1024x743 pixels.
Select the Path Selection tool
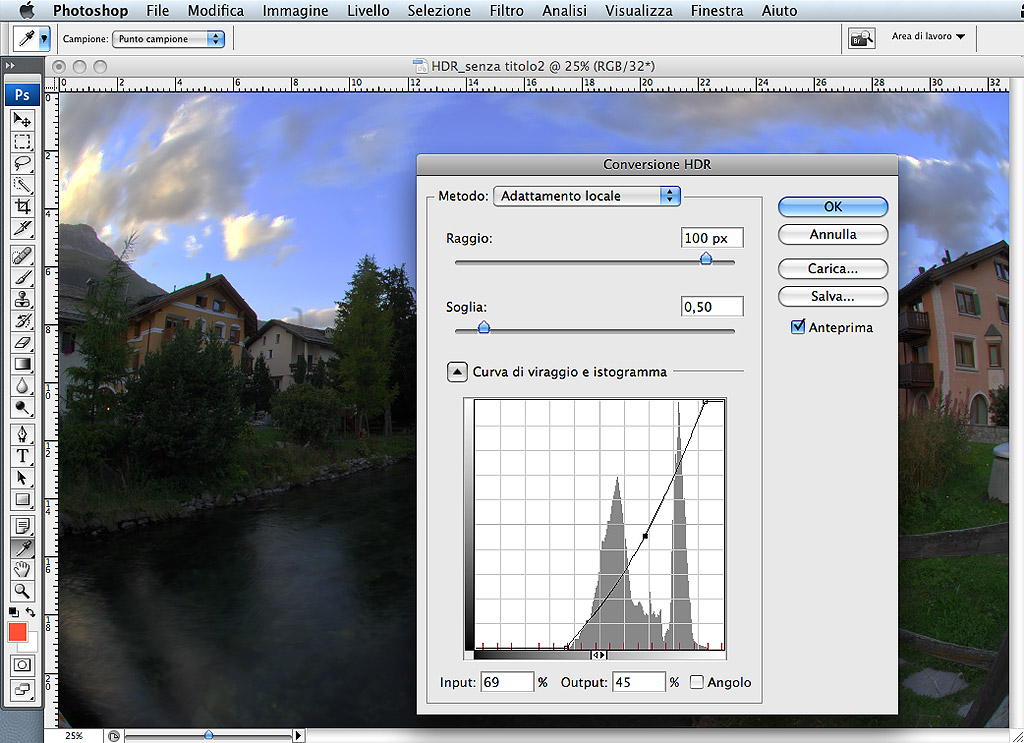point(22,478)
